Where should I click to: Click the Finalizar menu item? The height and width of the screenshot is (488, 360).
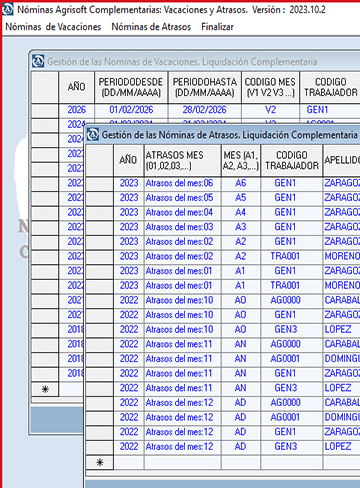tap(217, 27)
